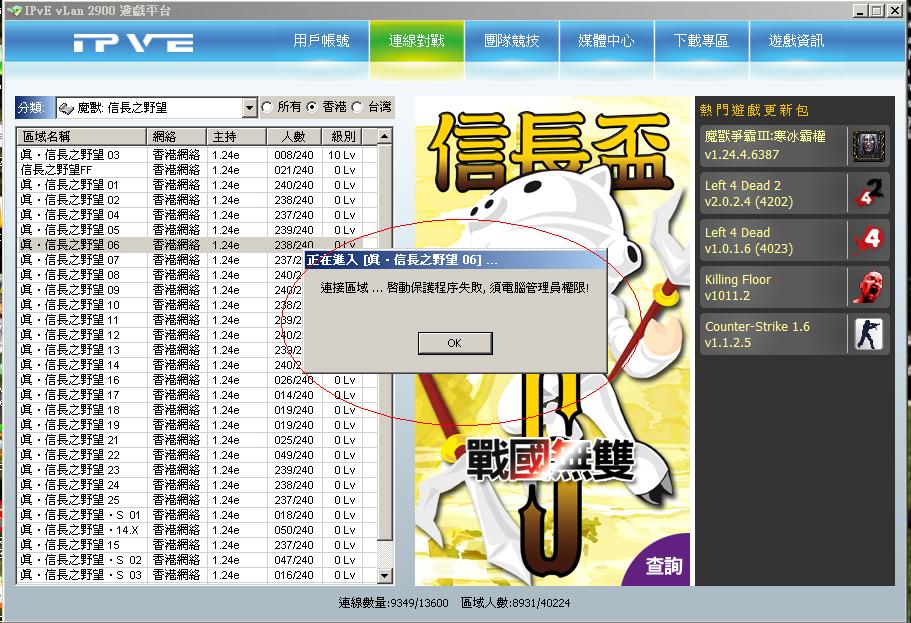Switch to the 連線對戰 tab
The image size is (911, 623).
[417, 41]
